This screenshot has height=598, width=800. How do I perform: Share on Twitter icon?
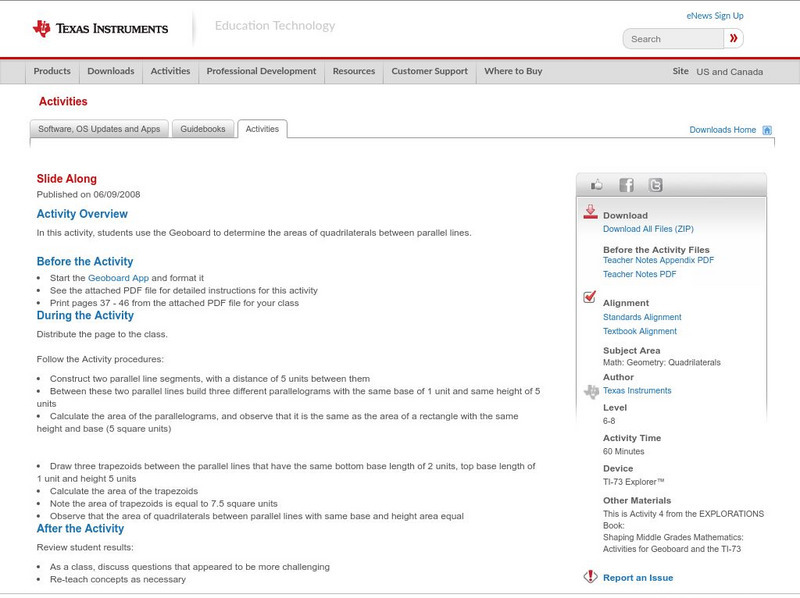[x=655, y=185]
